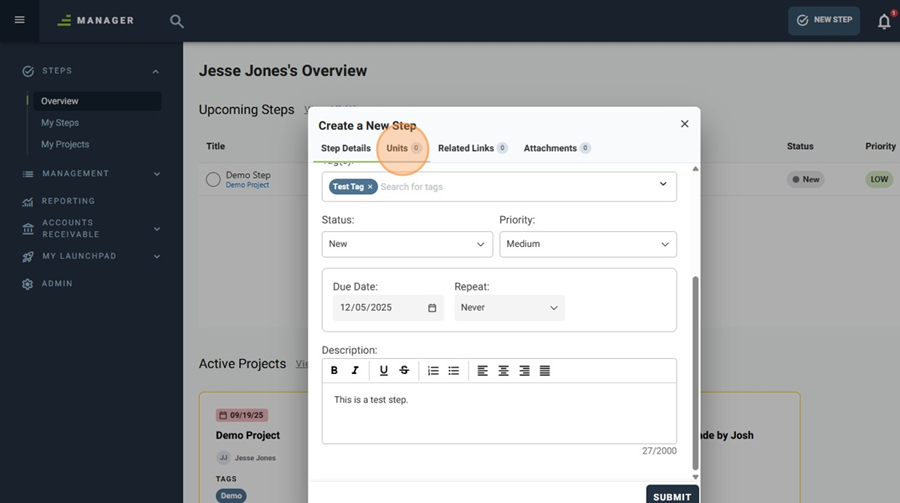Click into the description text area
This screenshot has height=503, width=900.
click(x=499, y=413)
